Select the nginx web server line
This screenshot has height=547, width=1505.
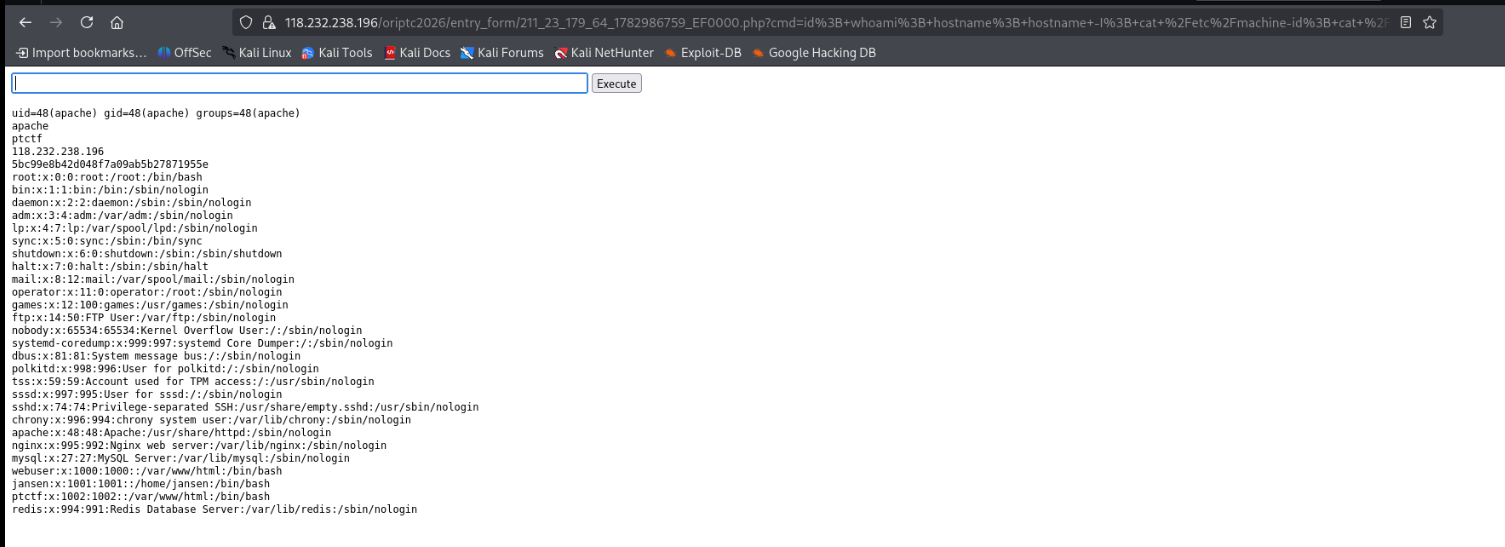[199, 445]
